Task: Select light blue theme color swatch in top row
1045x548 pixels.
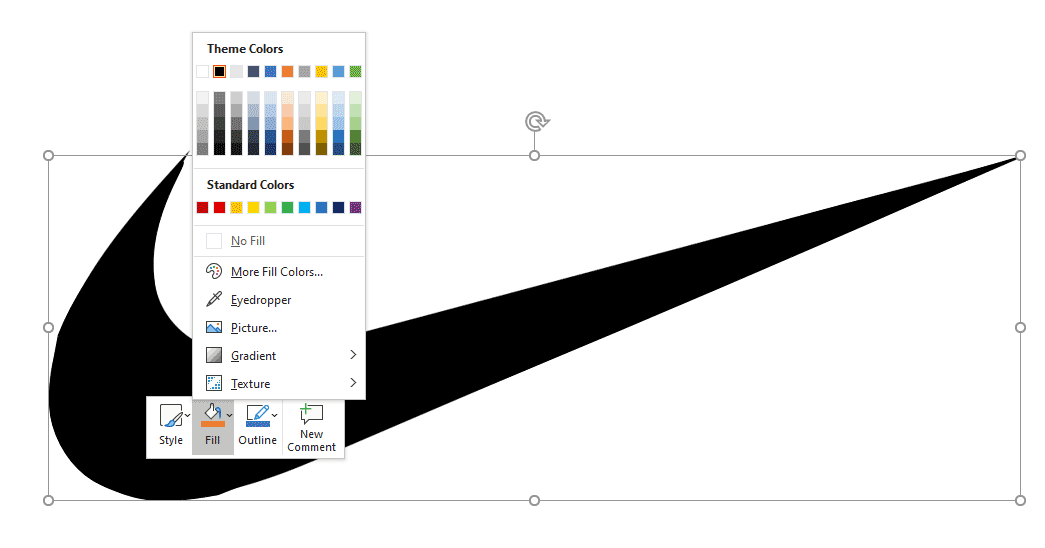Action: (x=339, y=71)
